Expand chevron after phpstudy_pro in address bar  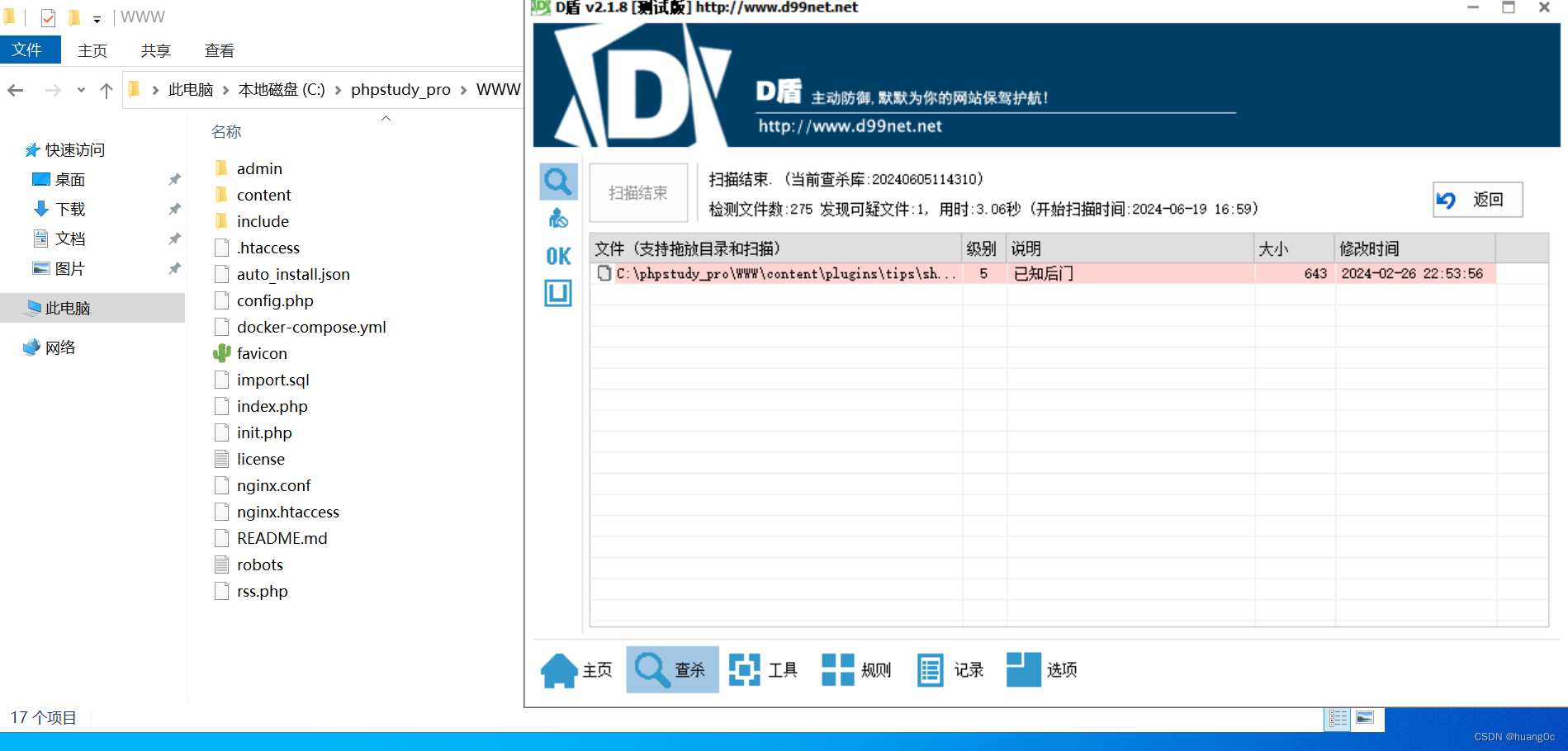pyautogui.click(x=463, y=90)
